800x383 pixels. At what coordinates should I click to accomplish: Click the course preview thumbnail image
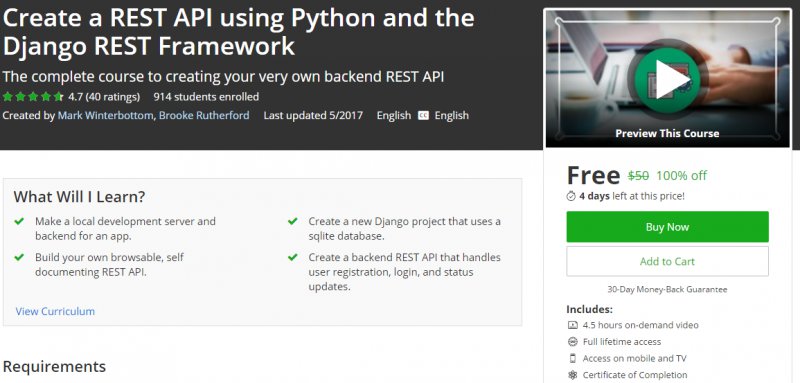tap(667, 79)
